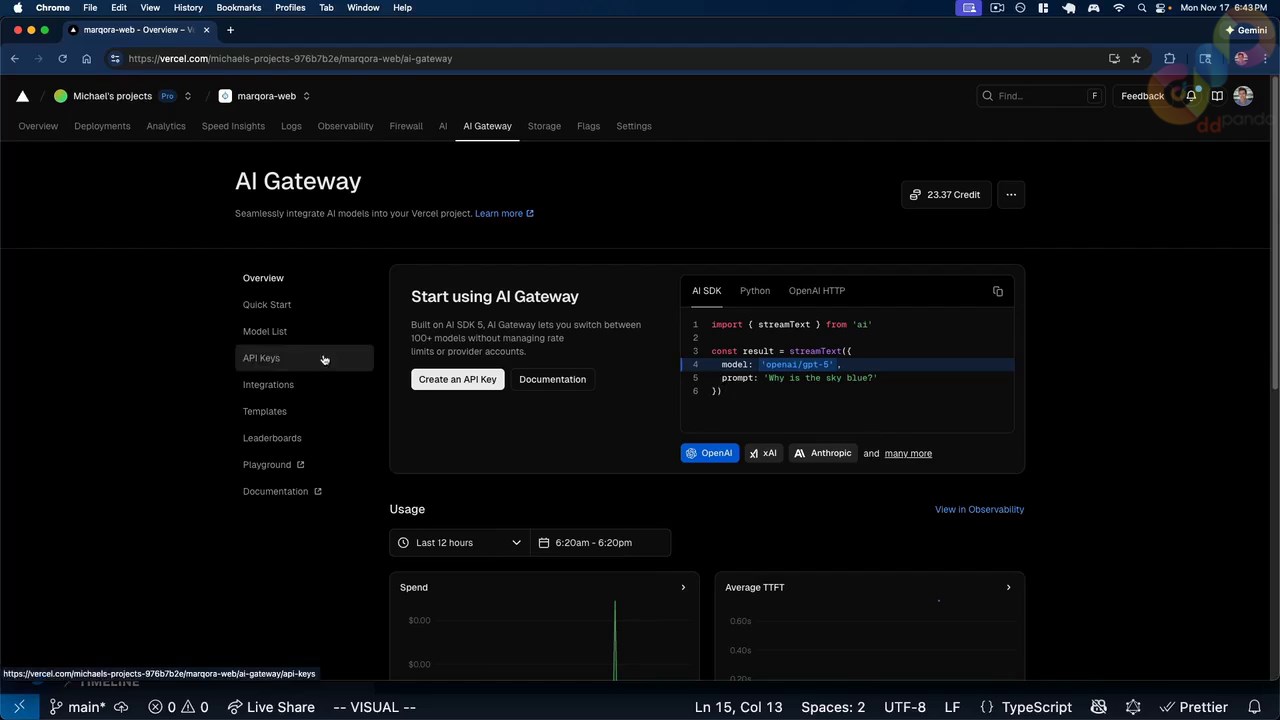Viewport: 1280px width, 720px height.
Task: Open Chrome Bookmarks menu
Action: tap(239, 7)
